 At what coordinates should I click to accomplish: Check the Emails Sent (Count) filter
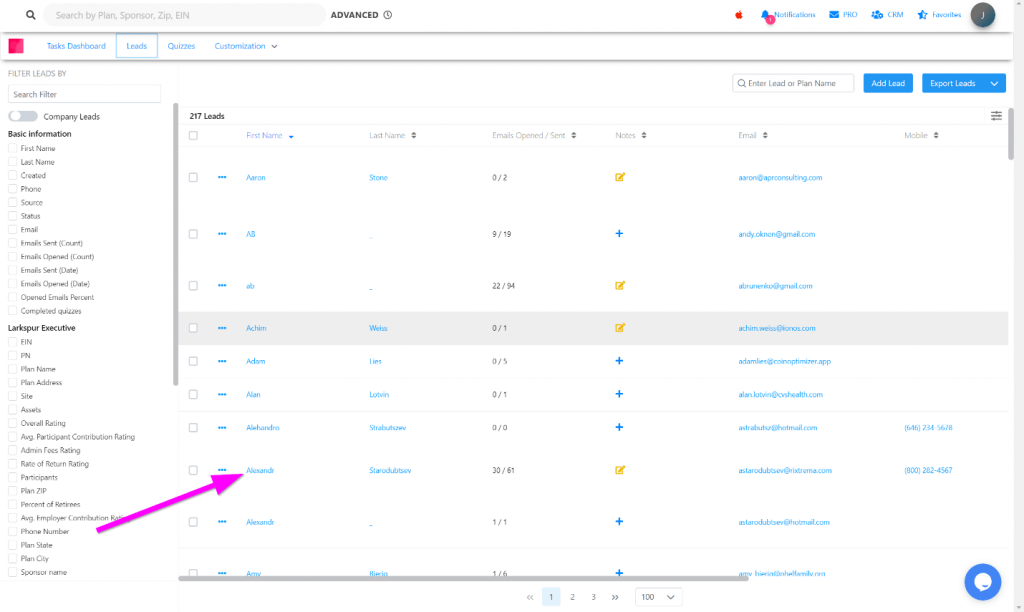[x=13, y=243]
